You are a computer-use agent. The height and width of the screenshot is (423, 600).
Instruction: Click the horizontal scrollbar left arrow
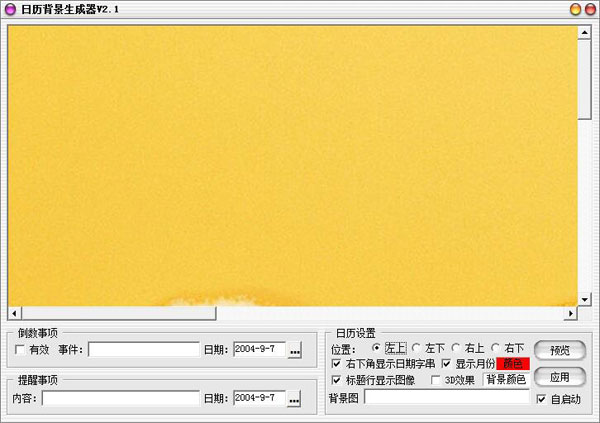[x=14, y=313]
